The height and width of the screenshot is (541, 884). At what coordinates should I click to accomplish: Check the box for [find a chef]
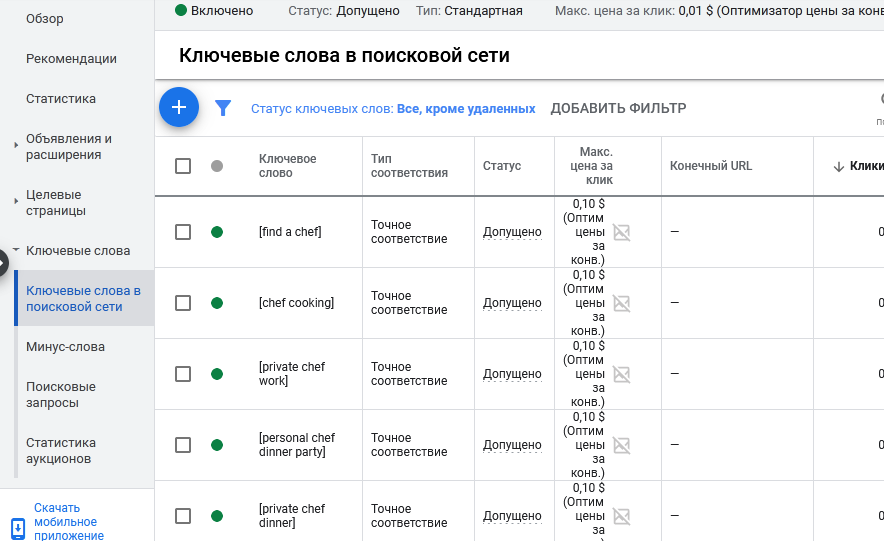[183, 232]
